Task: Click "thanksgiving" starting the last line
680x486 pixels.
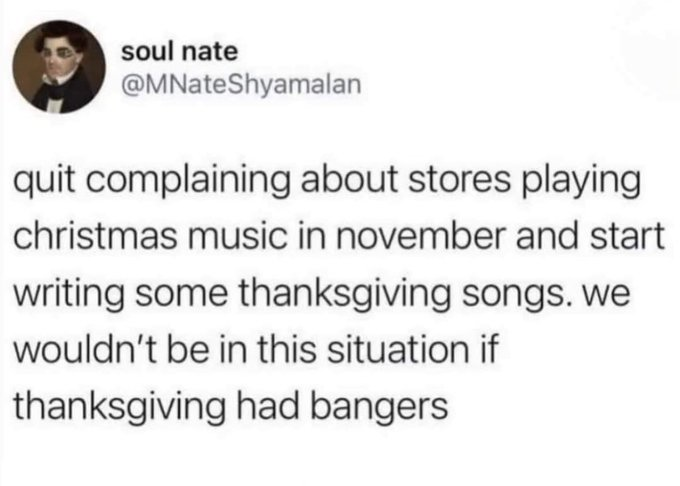Action: [x=120, y=408]
